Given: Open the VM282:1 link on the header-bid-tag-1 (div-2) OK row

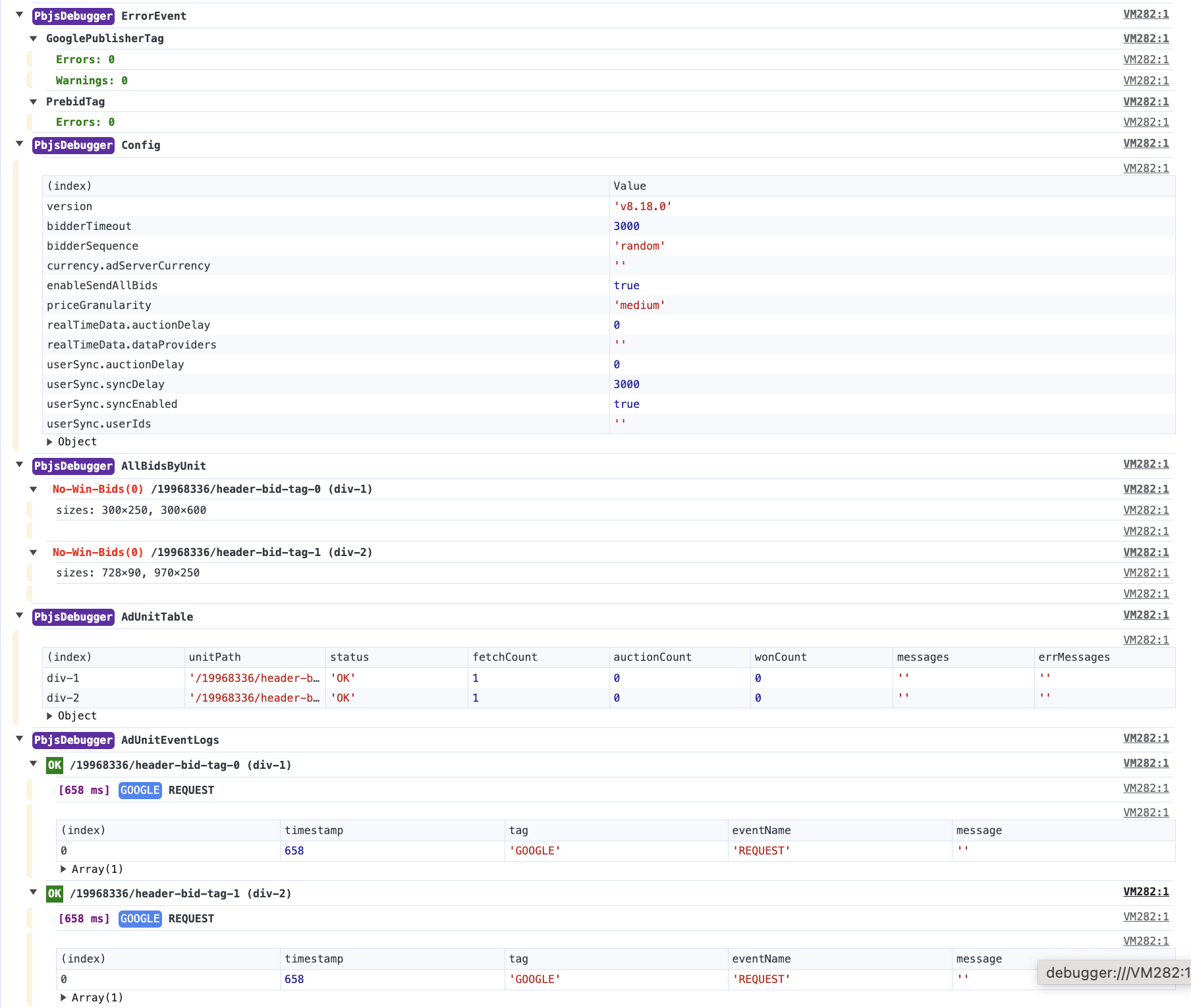Looking at the screenshot, I should coord(1146,891).
